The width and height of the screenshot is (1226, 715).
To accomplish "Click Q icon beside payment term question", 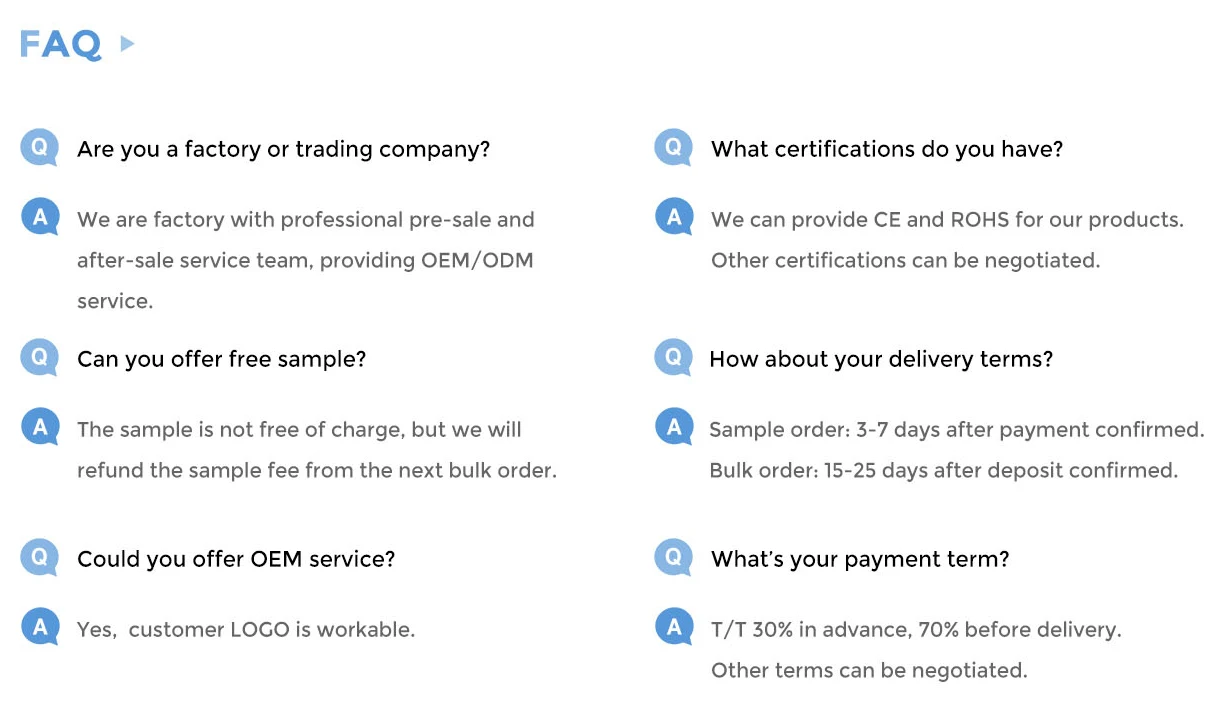I will [674, 558].
